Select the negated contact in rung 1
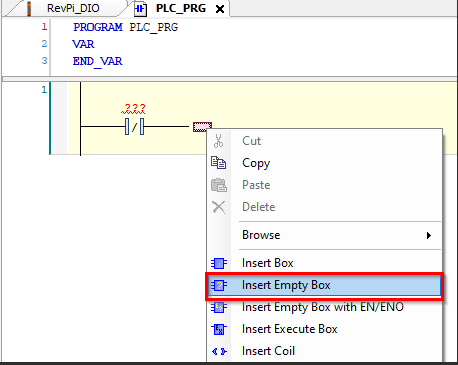Screen dimensions: 458x365 pyautogui.click(x=134, y=126)
